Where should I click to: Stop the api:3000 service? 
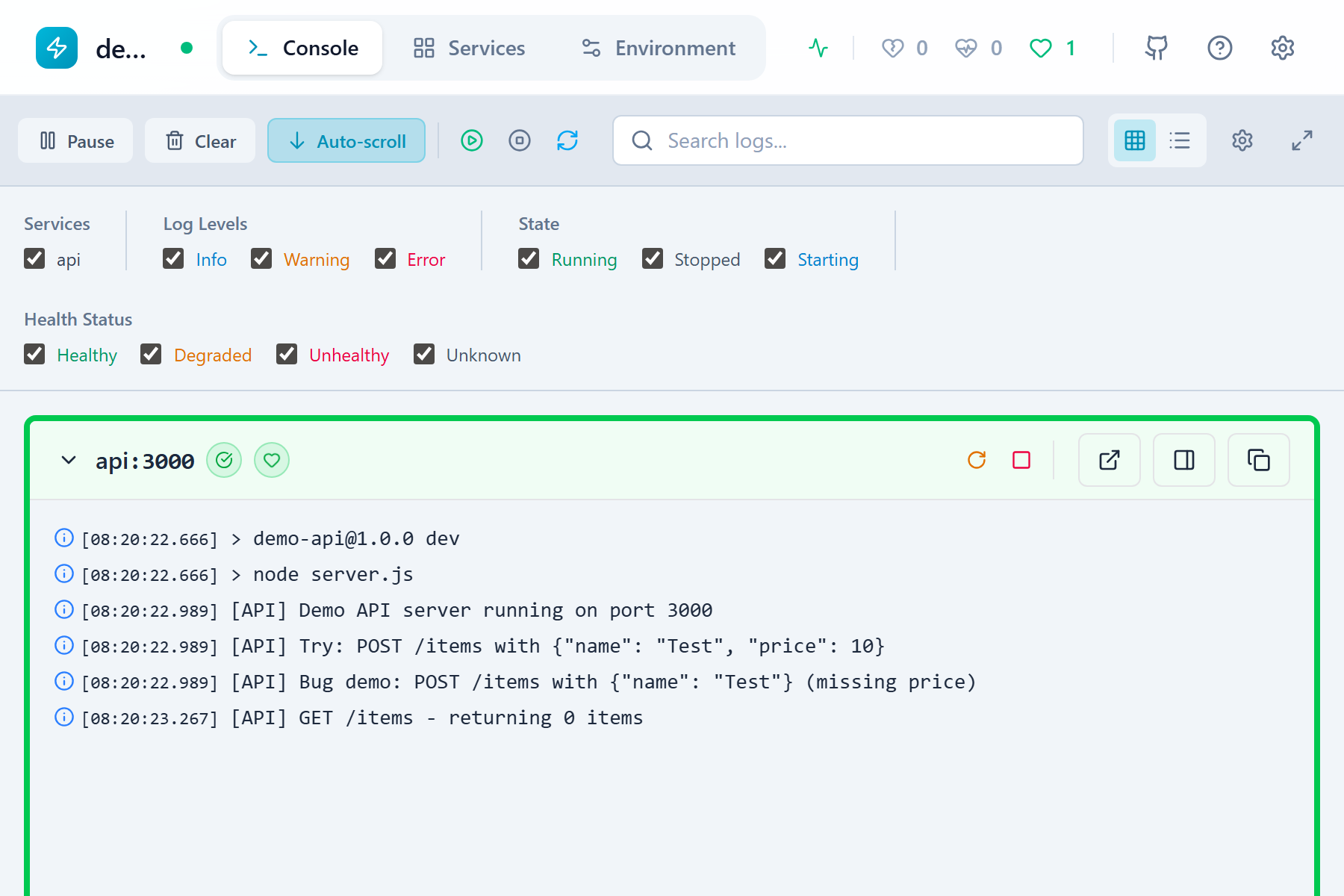[x=1021, y=461]
